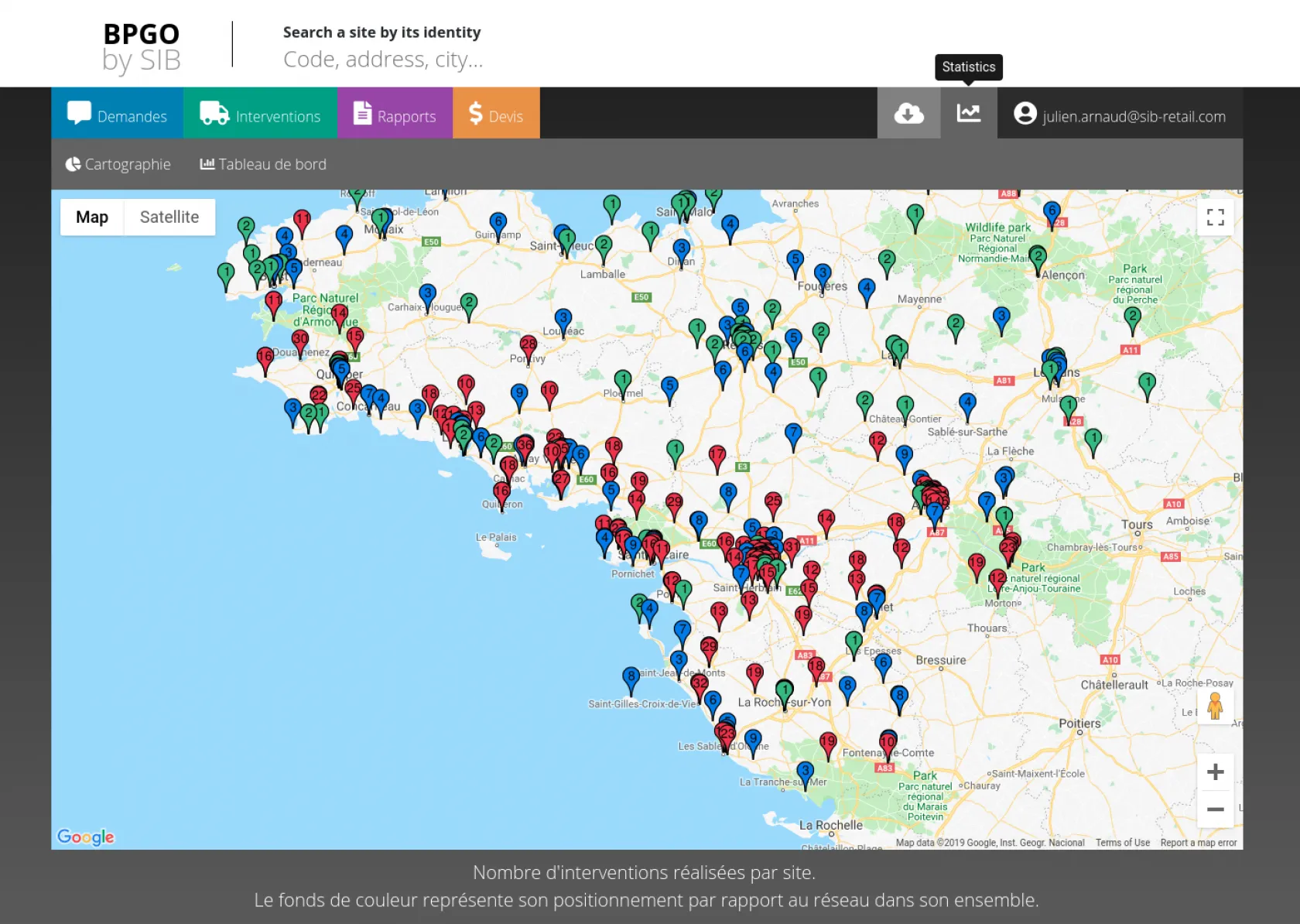Zoom in with the plus button

tap(1215, 772)
